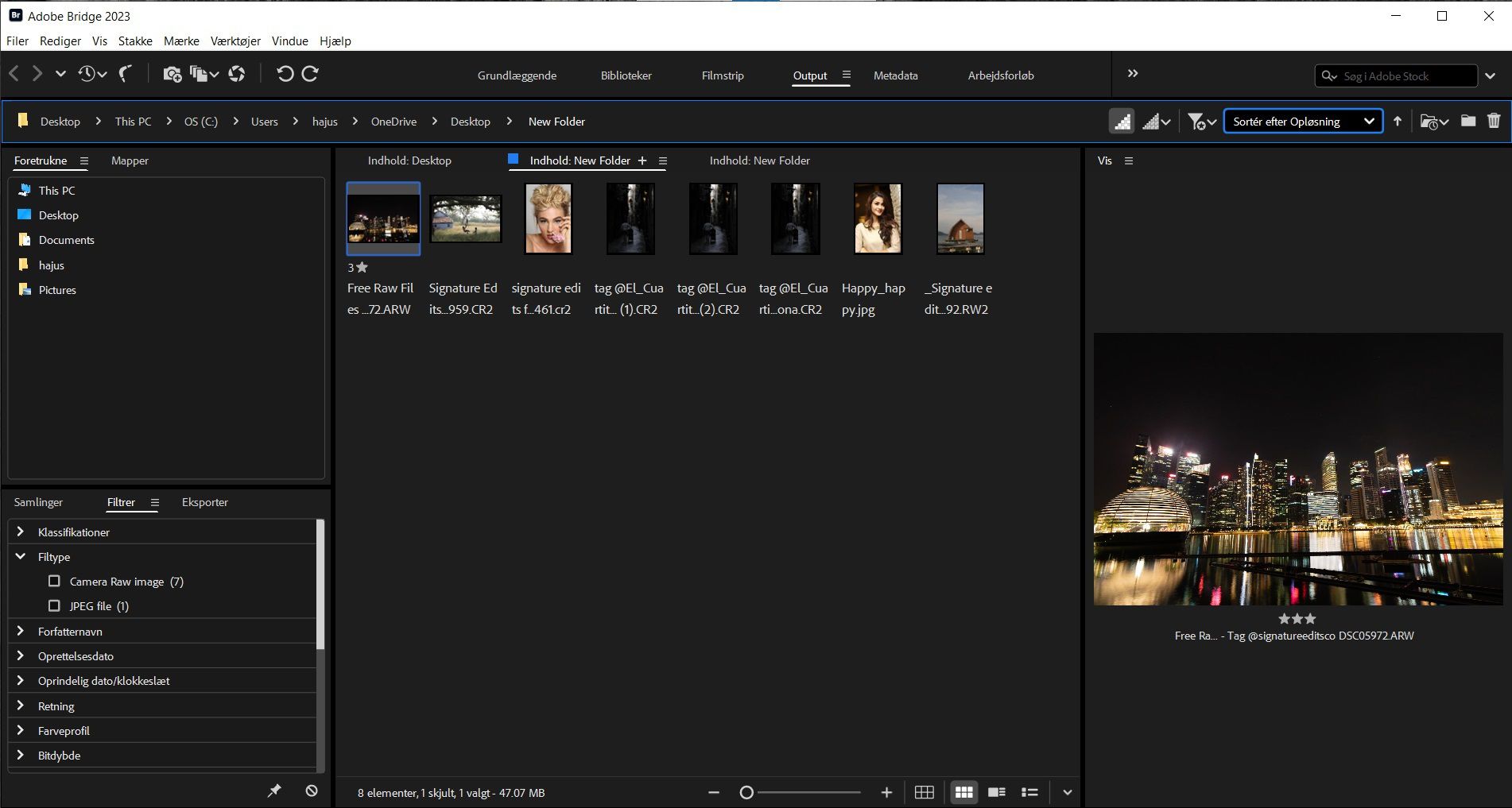Expand the Bitdybde filter
This screenshot has width=1512, height=808.
[21, 755]
